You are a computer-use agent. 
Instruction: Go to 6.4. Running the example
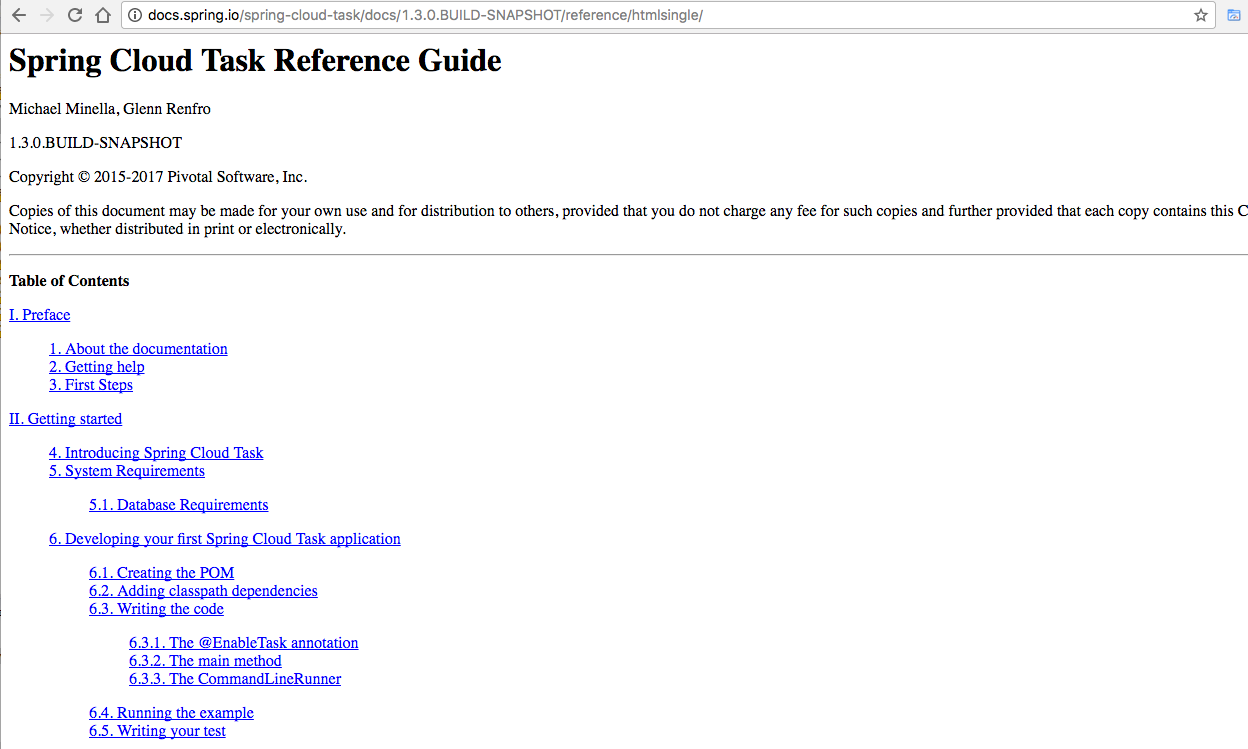click(x=171, y=713)
